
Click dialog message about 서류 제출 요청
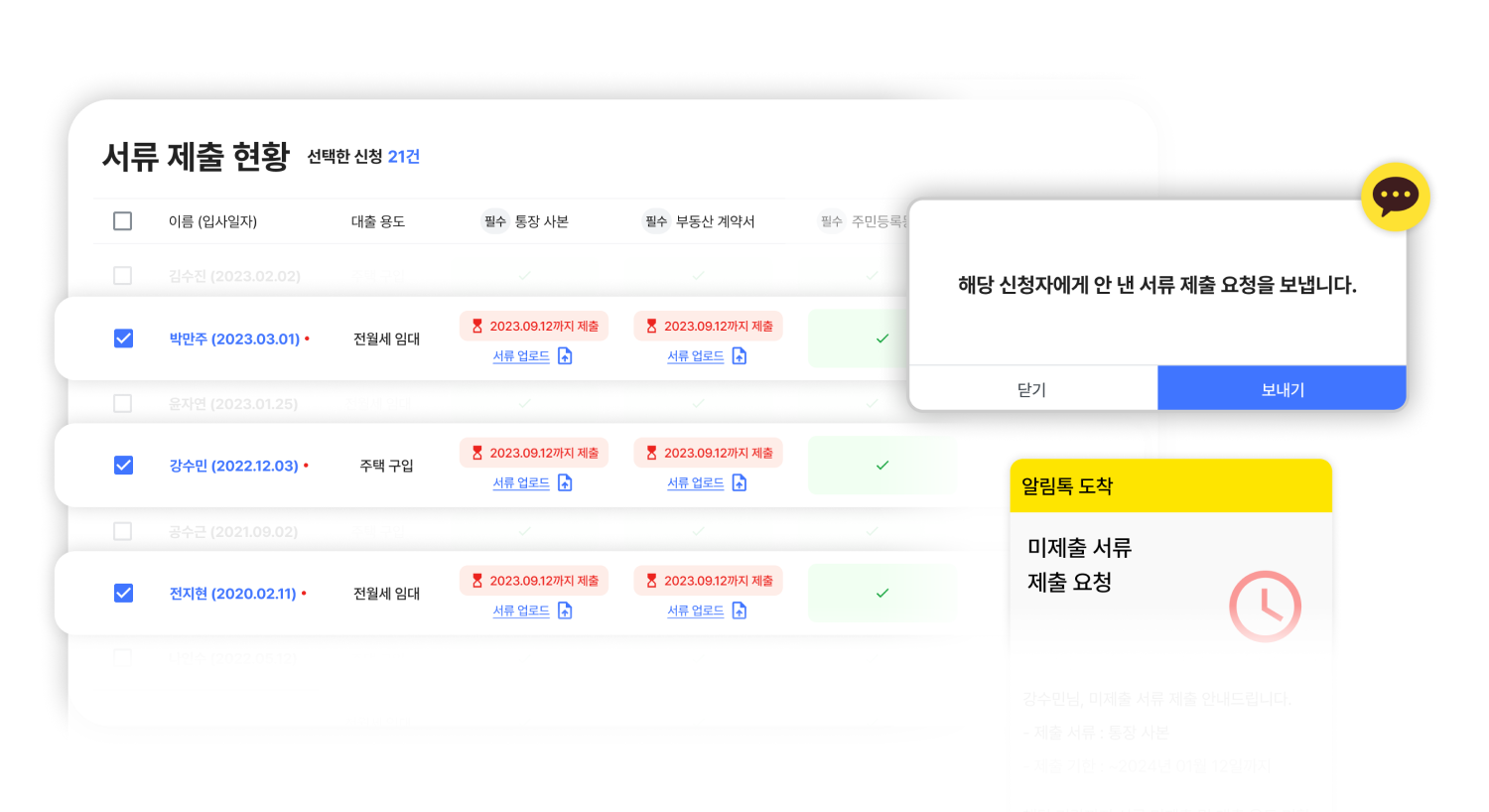(x=1157, y=285)
